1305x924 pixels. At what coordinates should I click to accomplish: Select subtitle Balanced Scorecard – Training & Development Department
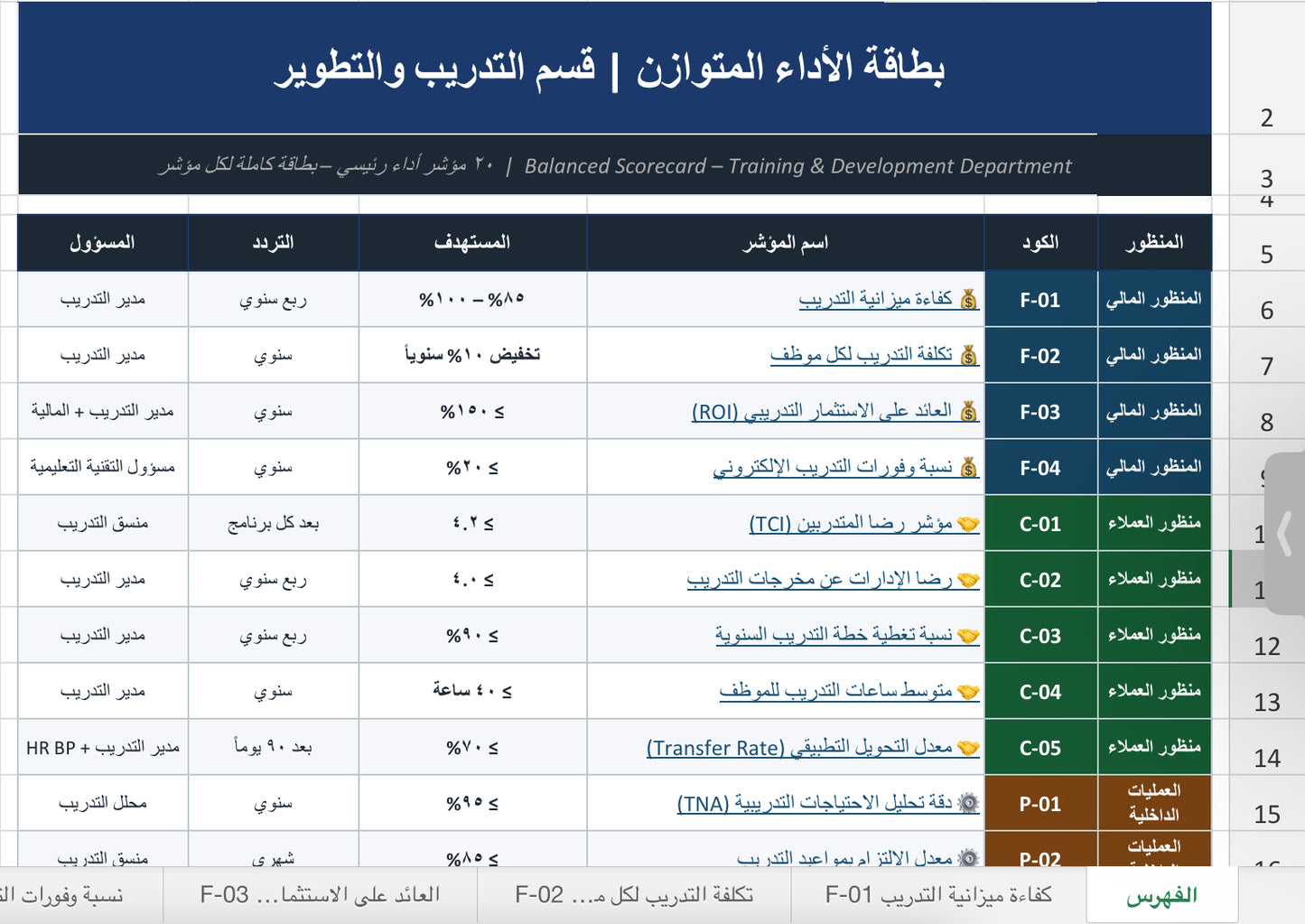[797, 166]
